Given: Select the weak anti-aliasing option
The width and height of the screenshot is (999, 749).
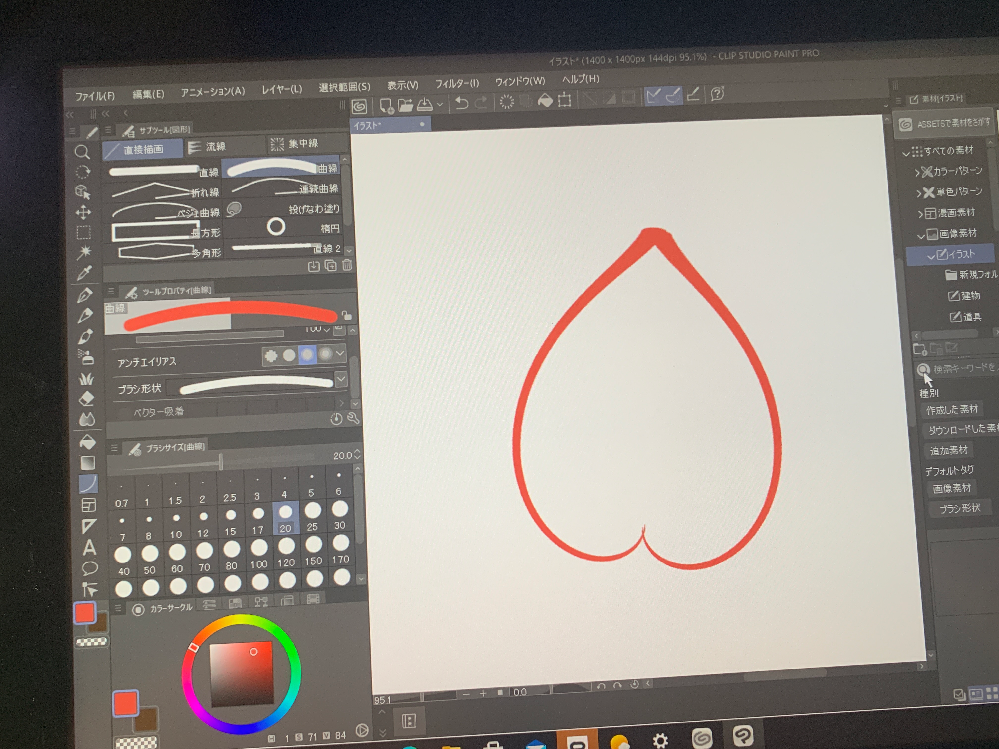Looking at the screenshot, I should 289,355.
